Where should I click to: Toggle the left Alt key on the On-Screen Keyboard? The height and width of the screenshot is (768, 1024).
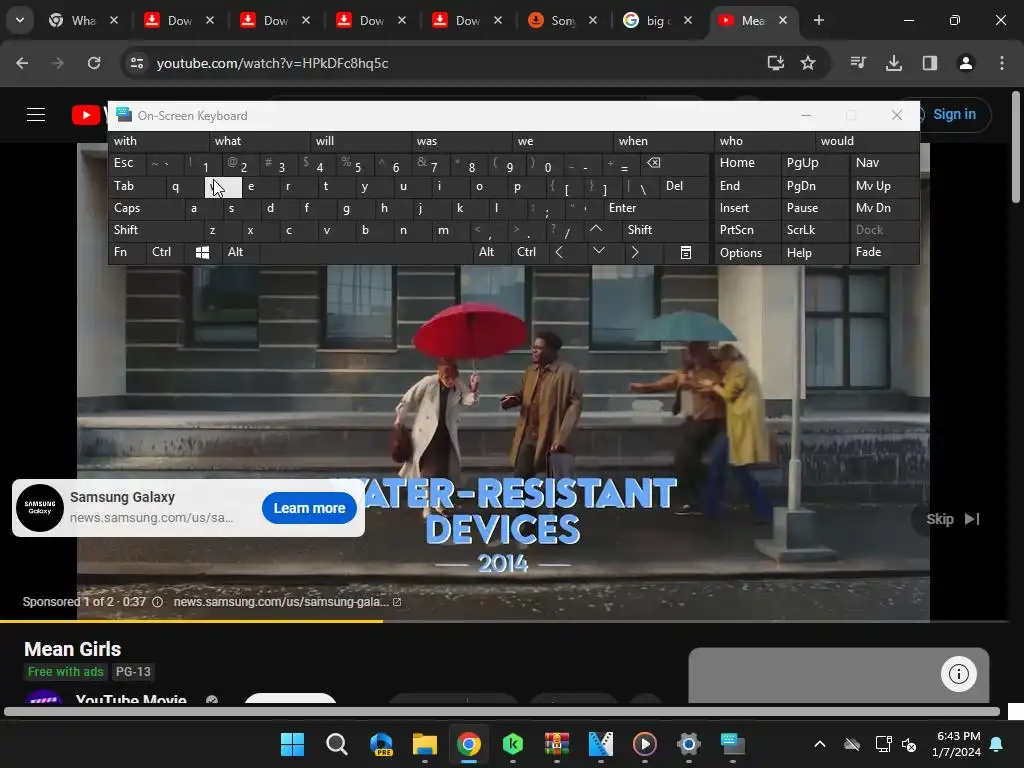[x=240, y=252]
